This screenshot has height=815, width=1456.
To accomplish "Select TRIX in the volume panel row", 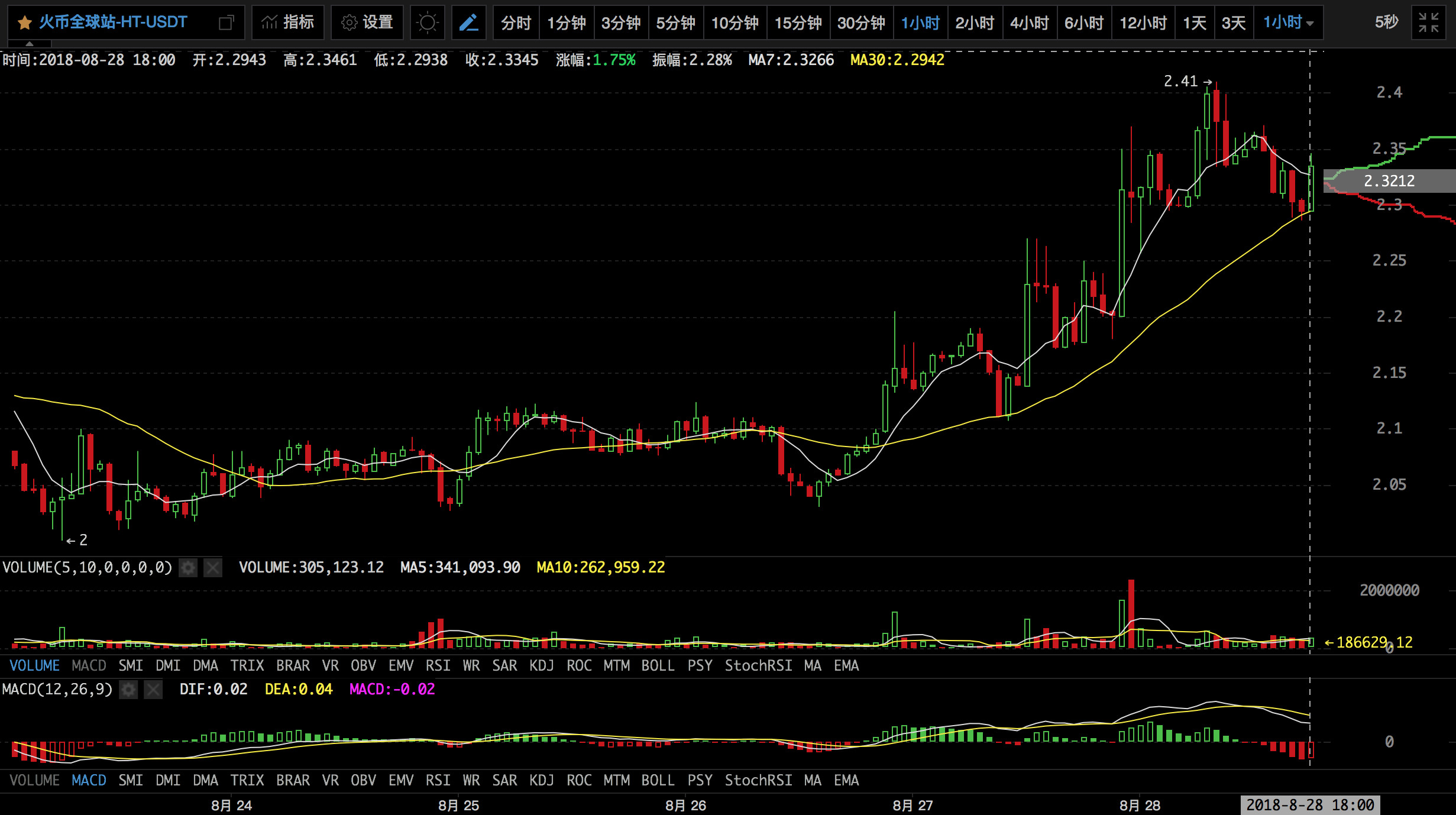I will tap(247, 666).
